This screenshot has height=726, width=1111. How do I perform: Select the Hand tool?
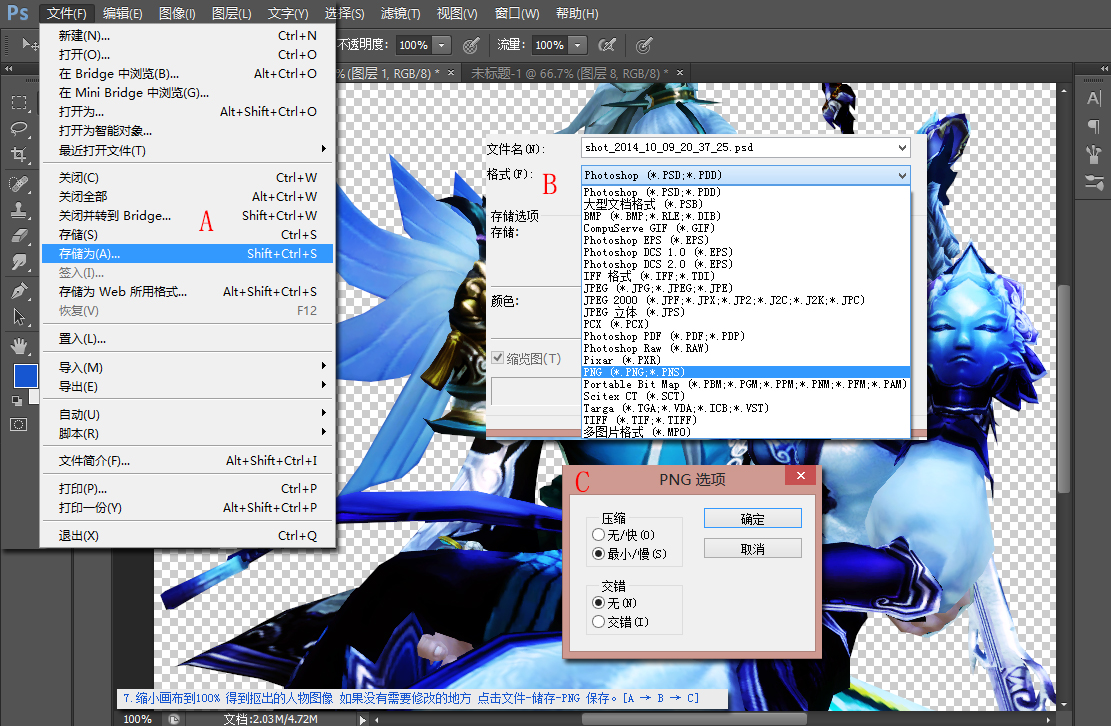[x=19, y=346]
